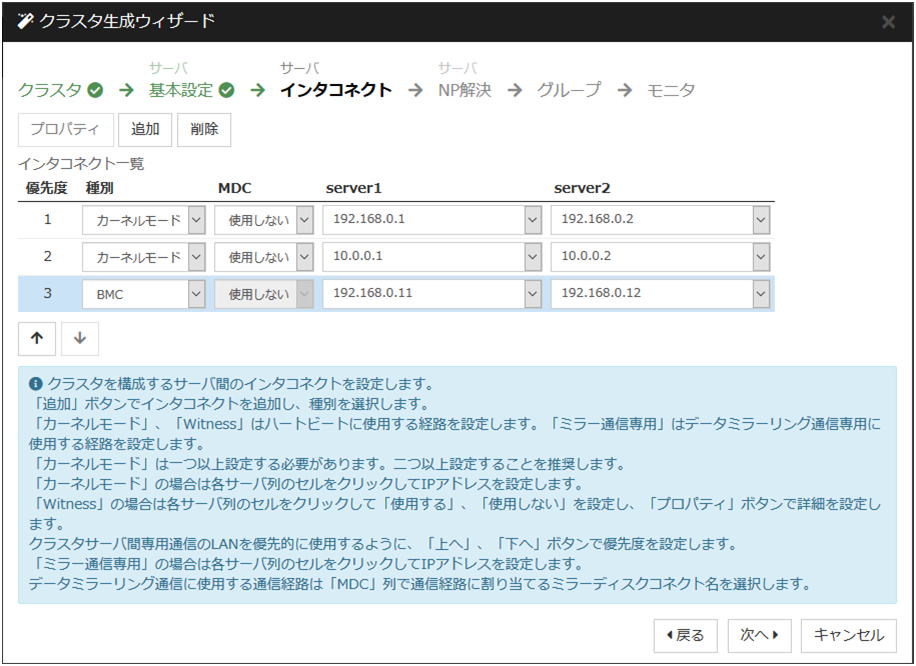This screenshot has width=916, height=666.
Task: Go back with the 戻る button
Action: click(x=685, y=635)
